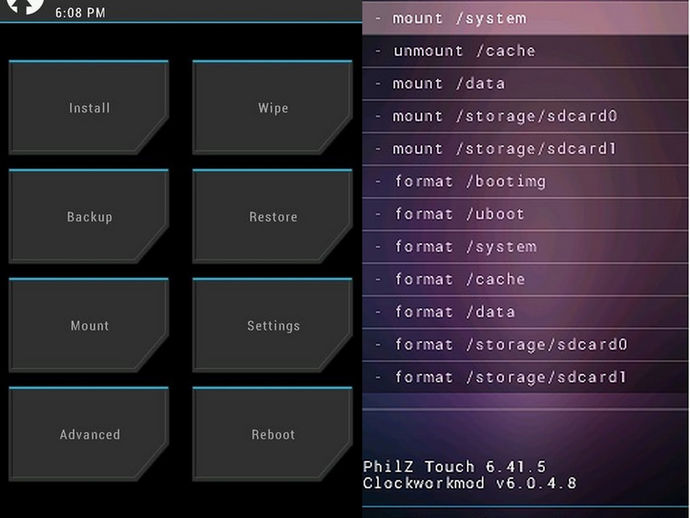Select 'format /uboot' entry

click(x=525, y=214)
